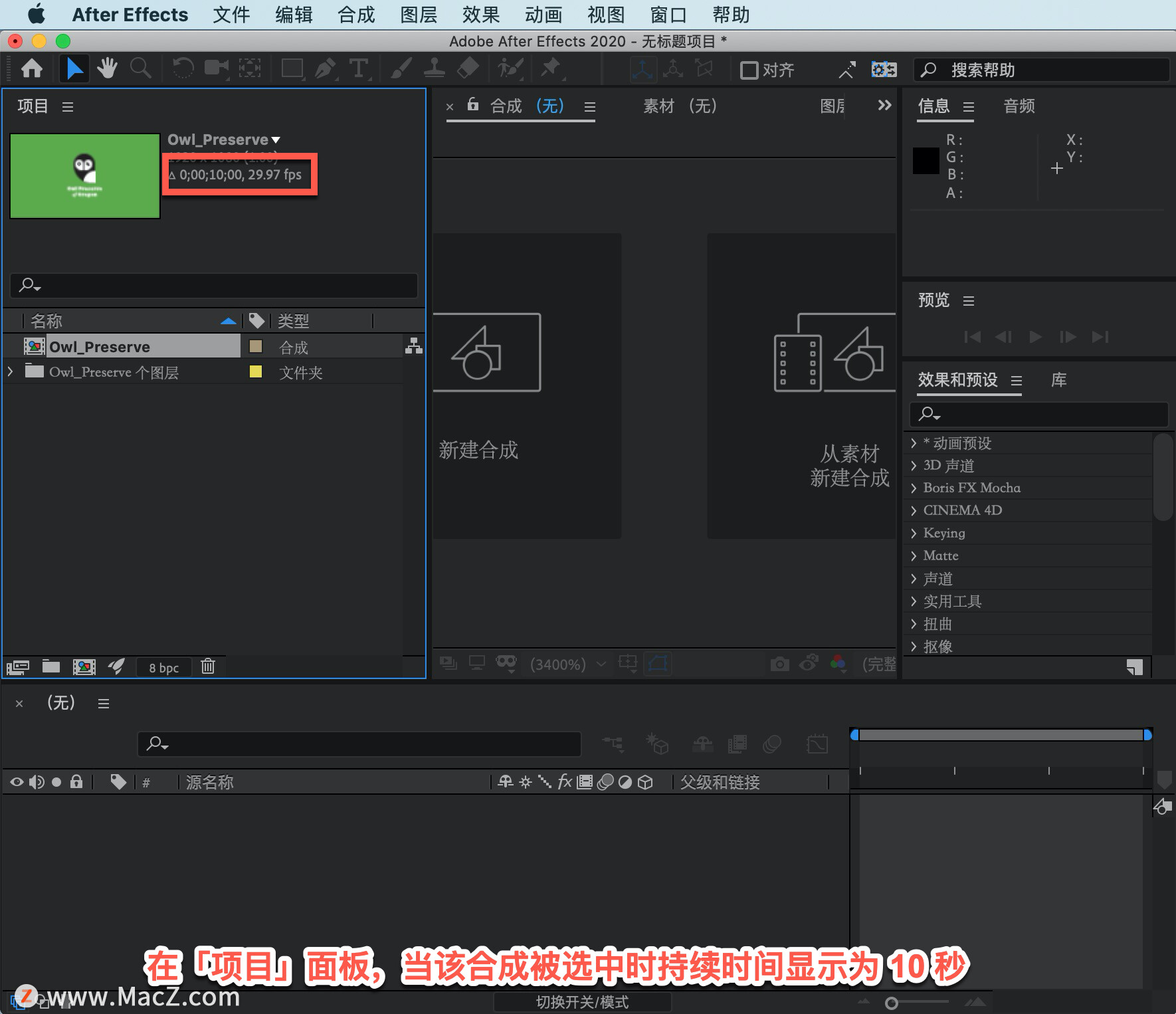Expand the Keying effects category
The height and width of the screenshot is (1014, 1176).
(x=914, y=533)
